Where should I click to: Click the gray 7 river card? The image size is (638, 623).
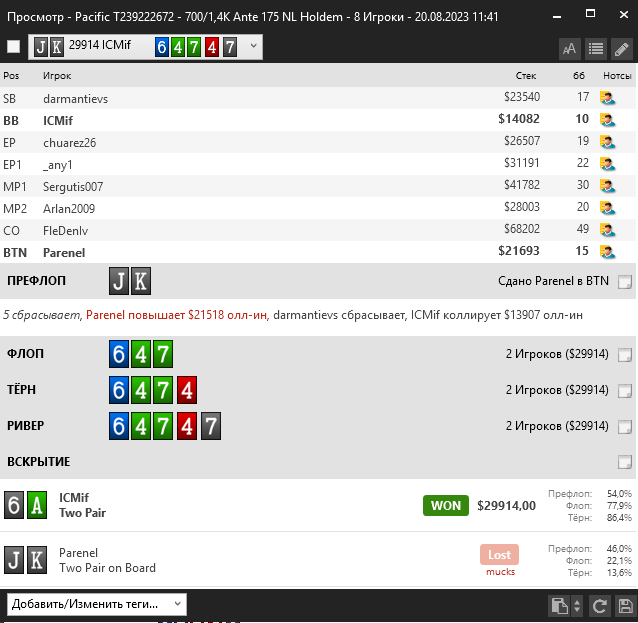211,426
